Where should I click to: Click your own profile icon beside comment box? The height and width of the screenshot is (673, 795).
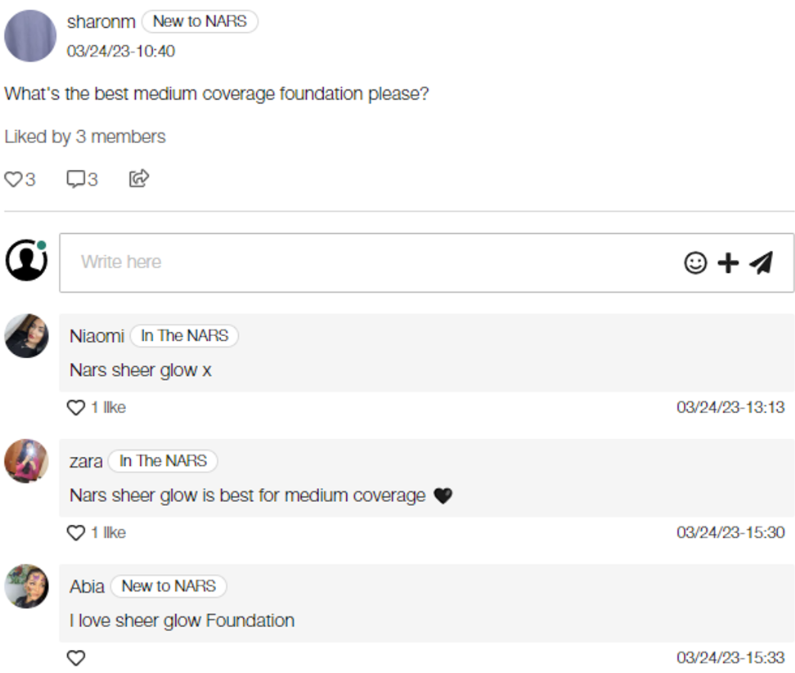pos(27,261)
